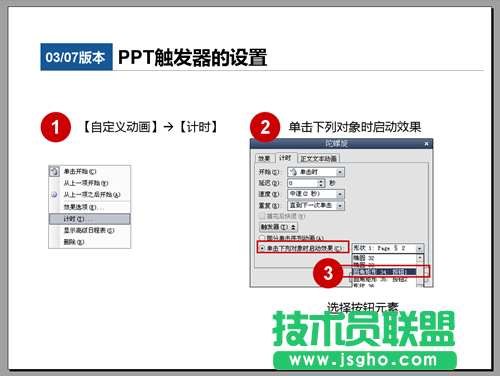Click the 延迟 input field showing 0
The width and height of the screenshot is (500, 376).
point(303,183)
